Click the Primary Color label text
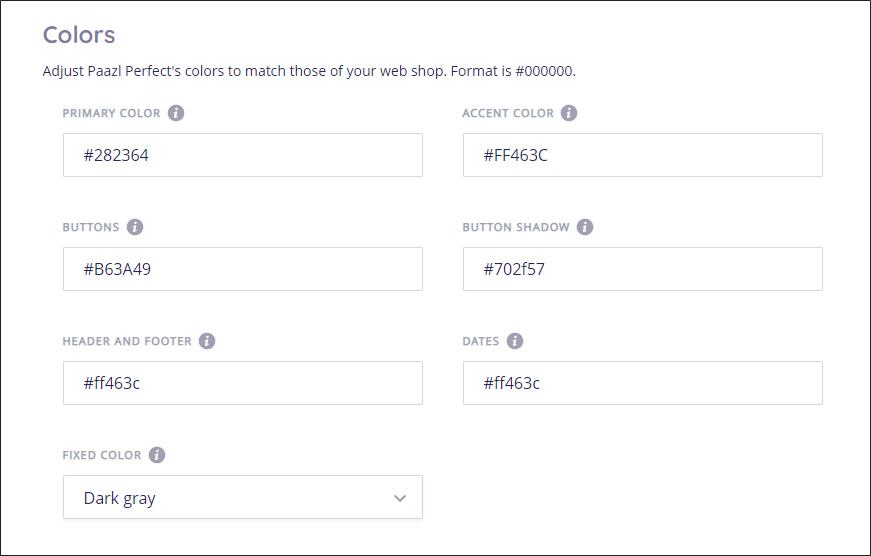871x556 pixels. point(111,113)
